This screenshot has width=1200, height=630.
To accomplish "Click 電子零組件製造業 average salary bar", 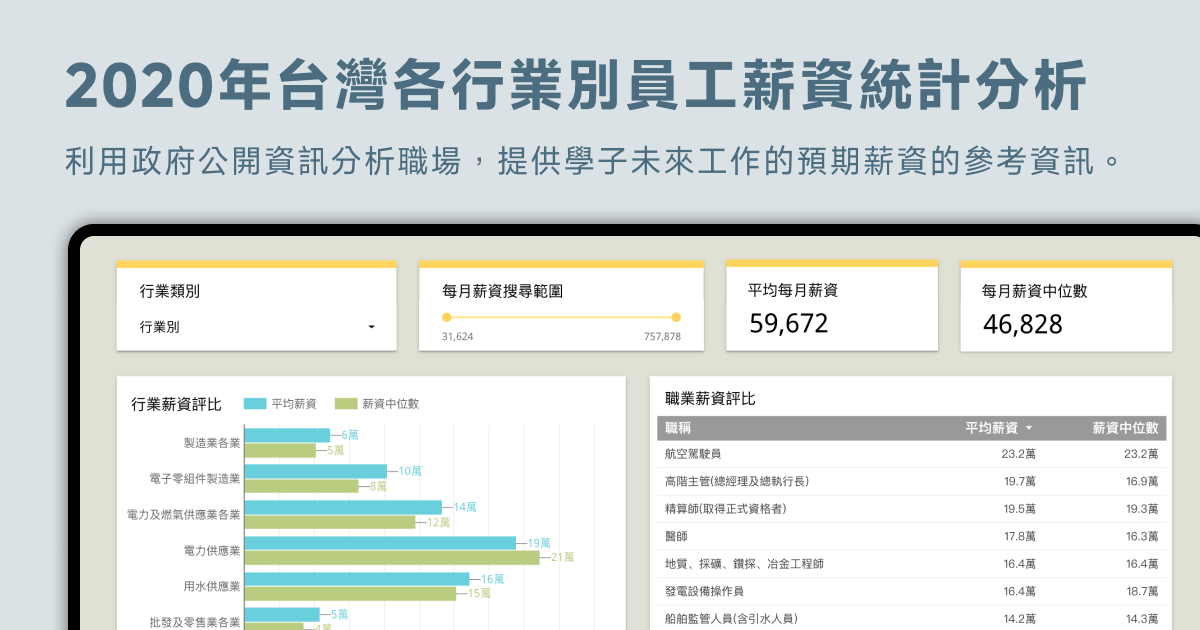I will (x=316, y=471).
